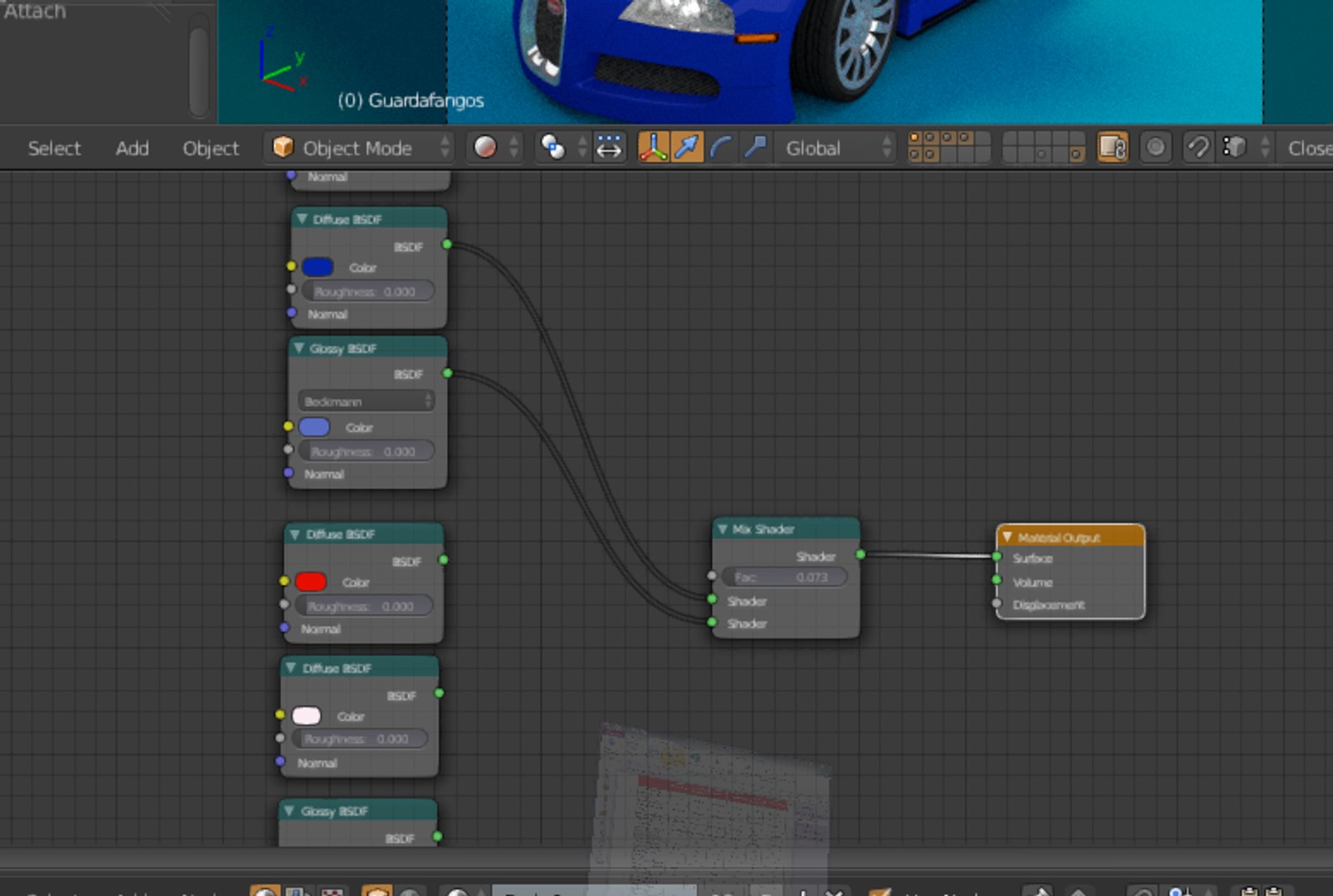Collapse the Material Output node
Screen dimensions: 1333x896
point(1007,537)
